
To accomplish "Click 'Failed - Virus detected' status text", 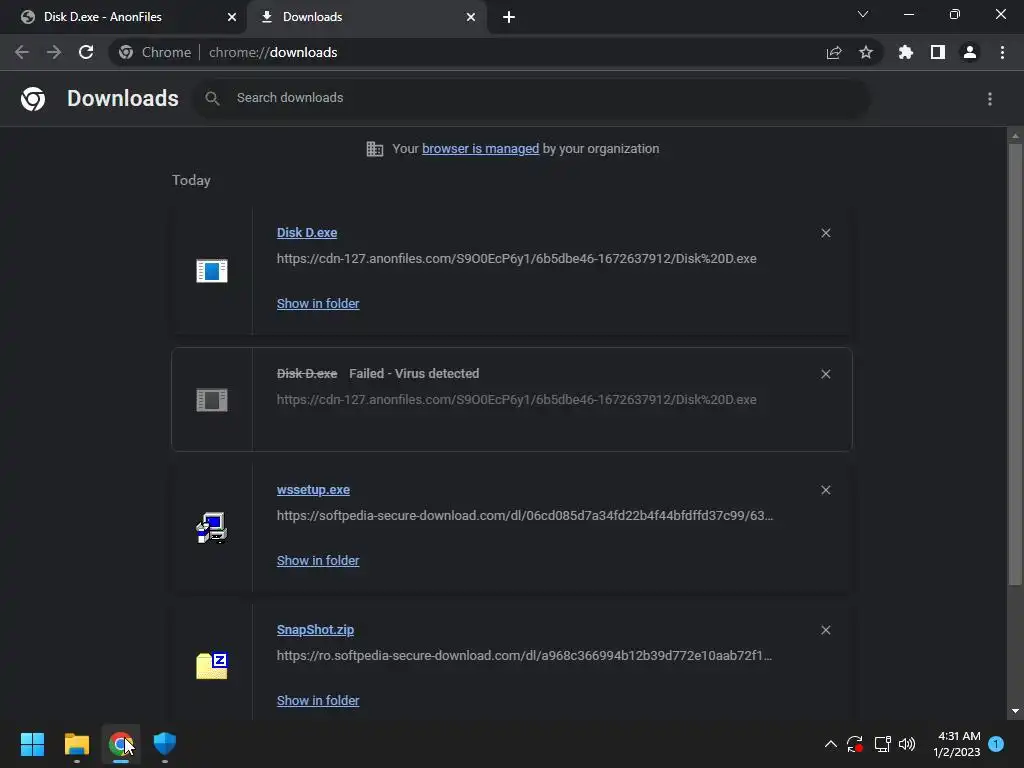I will coord(414,374).
